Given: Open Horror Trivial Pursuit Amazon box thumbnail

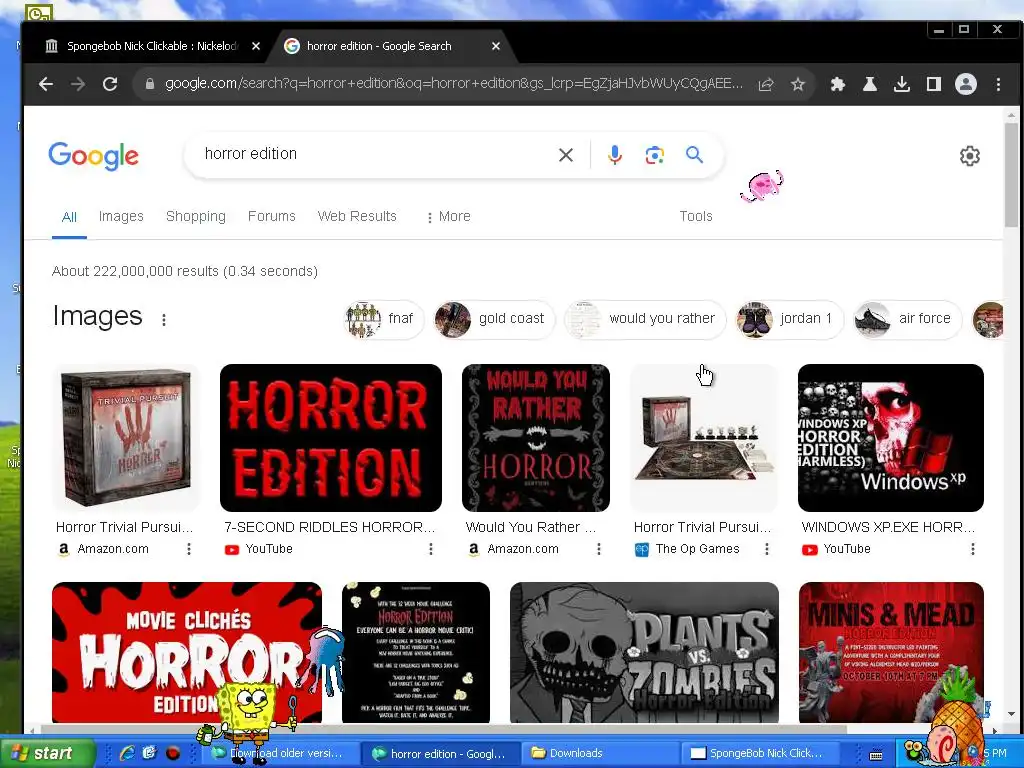Looking at the screenshot, I should coord(126,438).
